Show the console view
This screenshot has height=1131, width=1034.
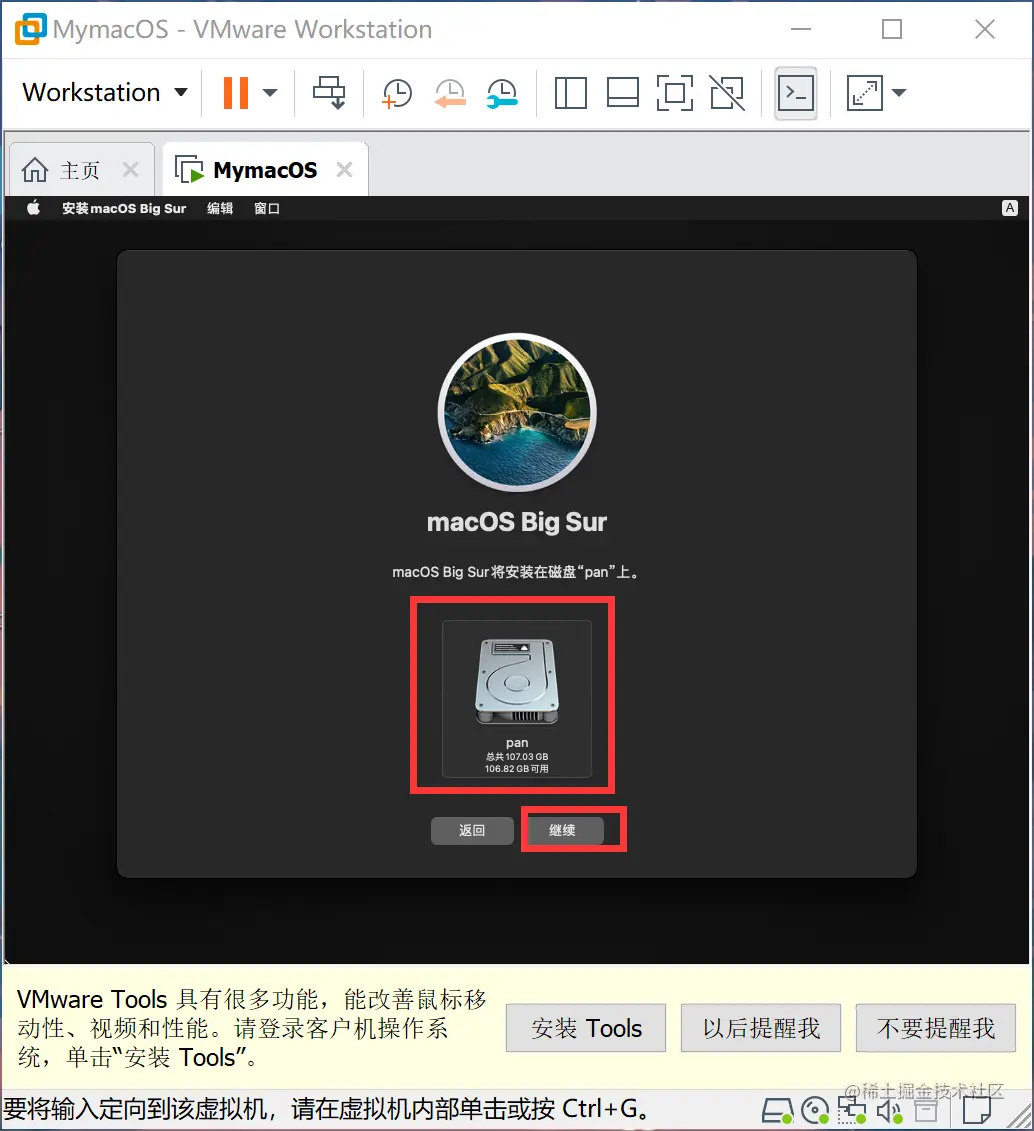(x=795, y=93)
